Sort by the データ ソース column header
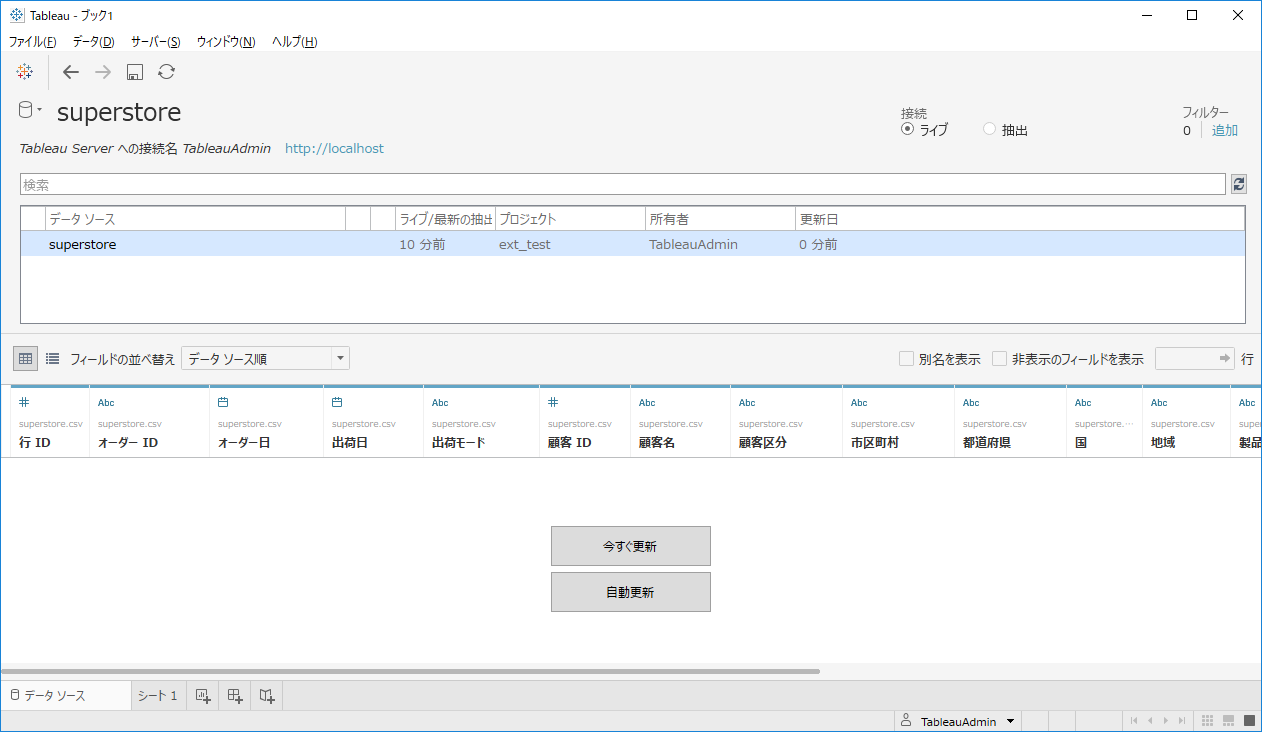 [x=195, y=219]
